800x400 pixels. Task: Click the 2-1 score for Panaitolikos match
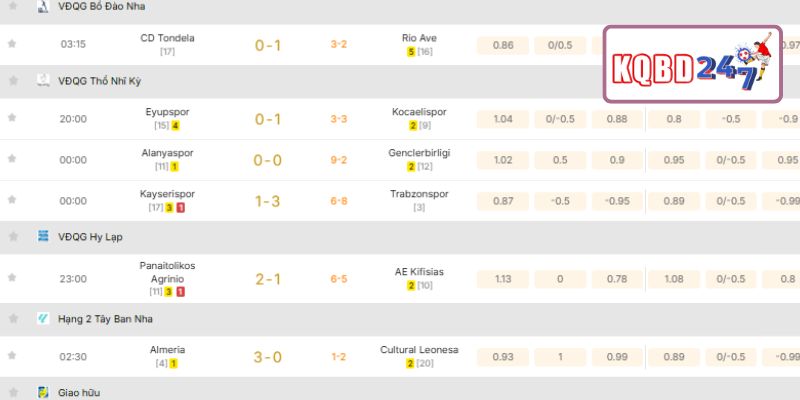[268, 279]
